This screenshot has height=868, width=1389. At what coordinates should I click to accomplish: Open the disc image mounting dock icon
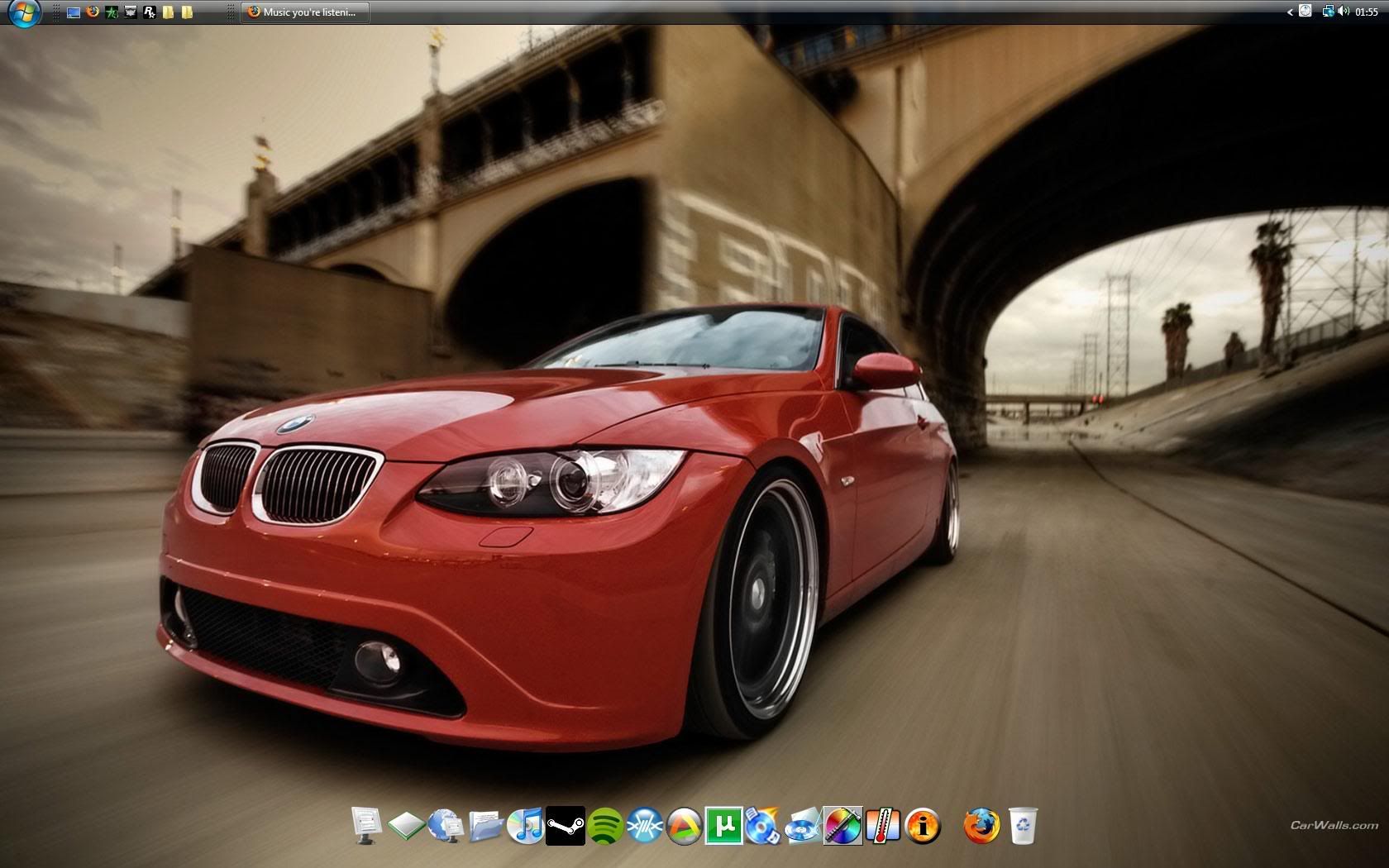tap(803, 826)
